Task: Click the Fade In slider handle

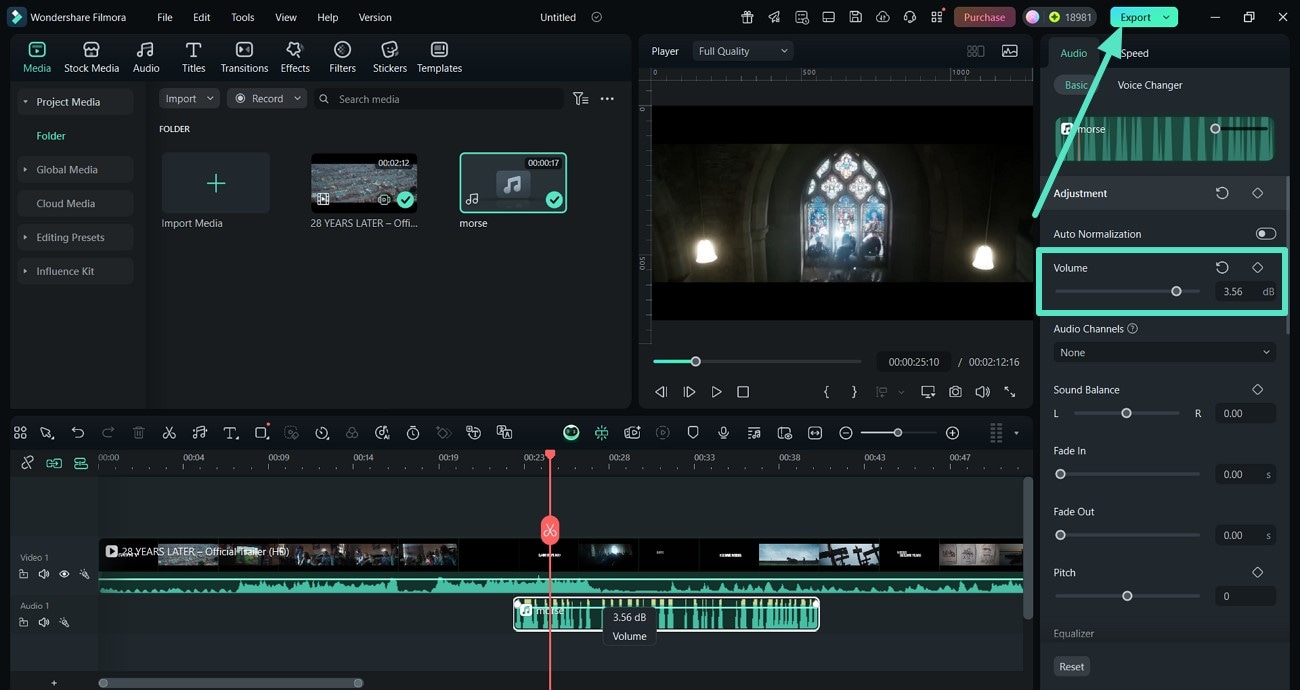Action: 1060,474
